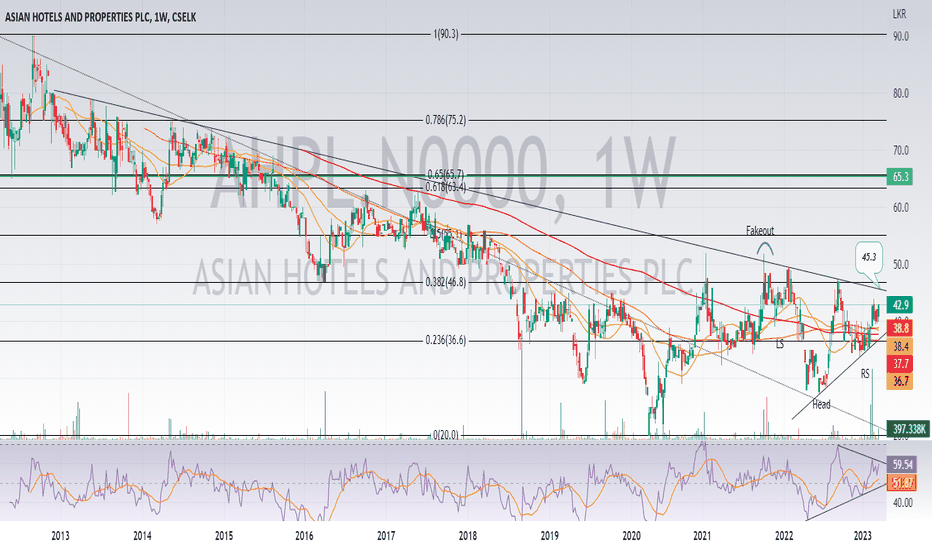
Task: Click the red 38.8 moving average tag
Action: point(900,328)
